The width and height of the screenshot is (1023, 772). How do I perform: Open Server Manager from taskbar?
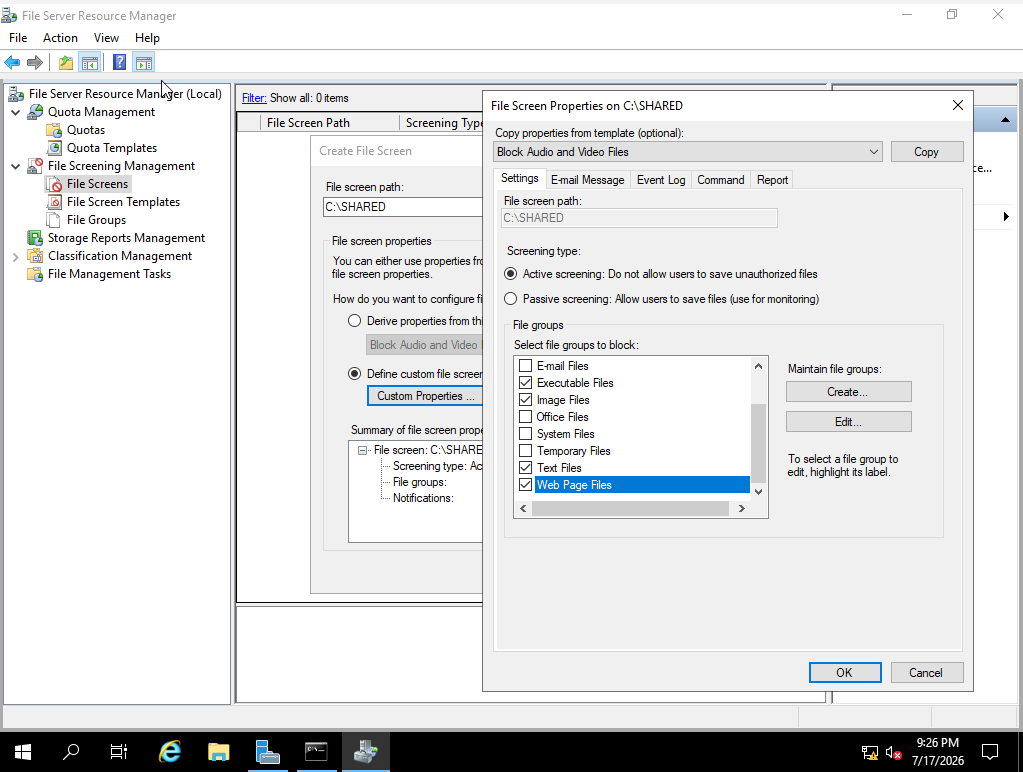tap(267, 752)
